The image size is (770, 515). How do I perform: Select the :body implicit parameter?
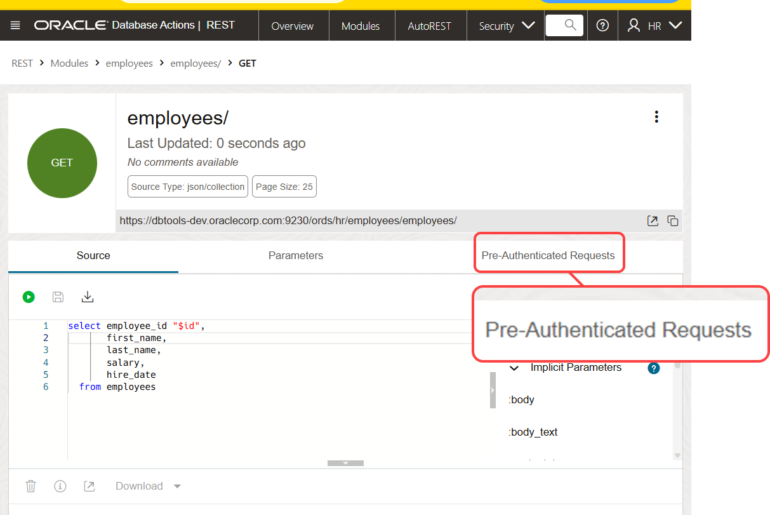[x=522, y=400]
